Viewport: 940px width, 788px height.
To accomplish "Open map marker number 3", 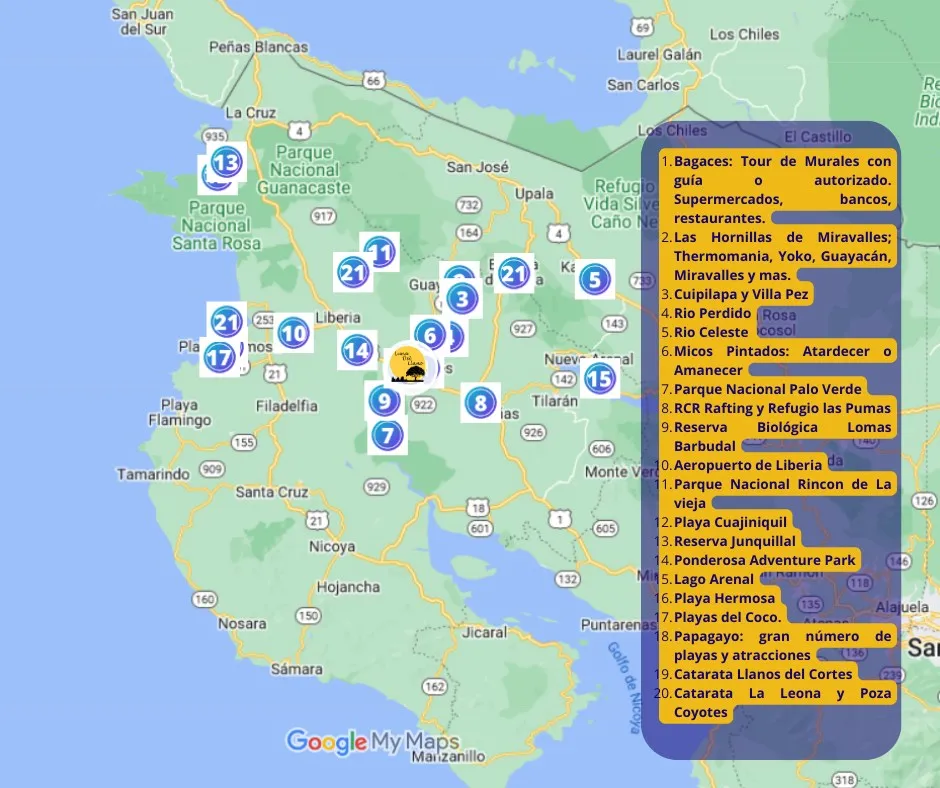I will (x=462, y=299).
